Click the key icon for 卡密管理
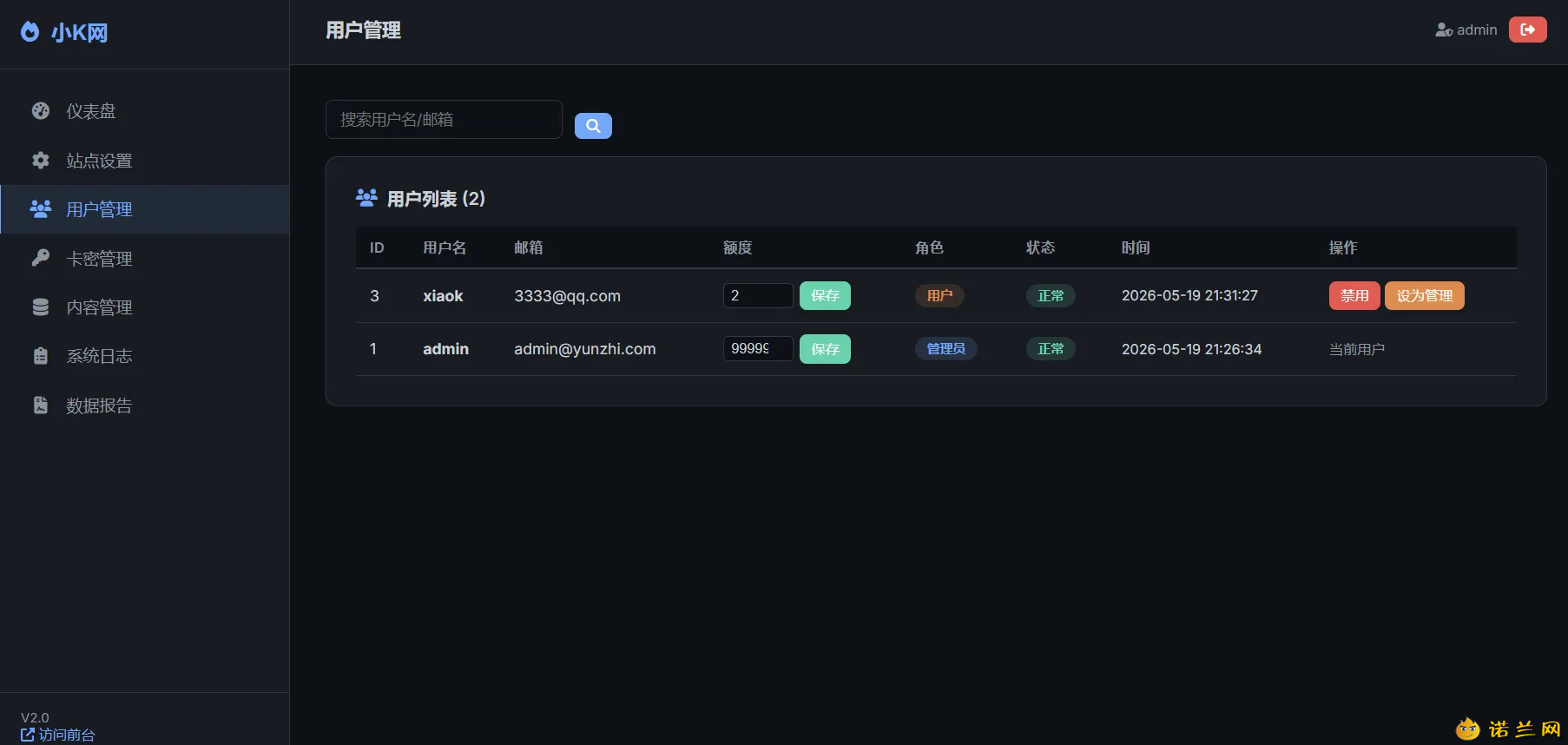 [x=41, y=258]
